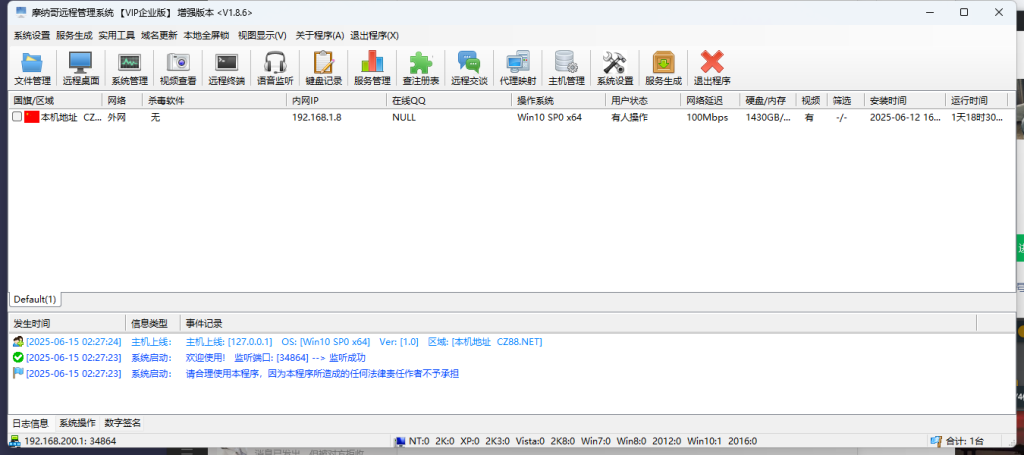Select the 192.168.1.8 IP cell
This screenshot has width=1024, height=455.
tap(317, 118)
